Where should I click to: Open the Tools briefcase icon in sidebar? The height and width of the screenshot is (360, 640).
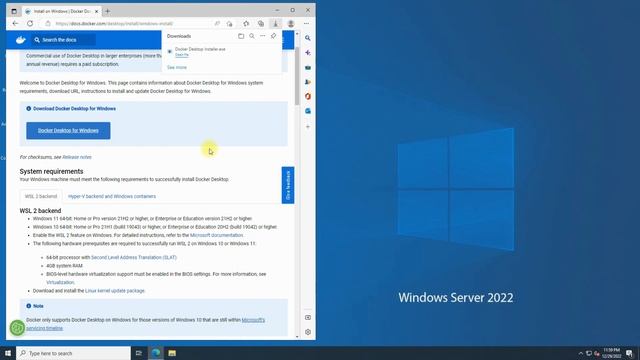pos(308,67)
